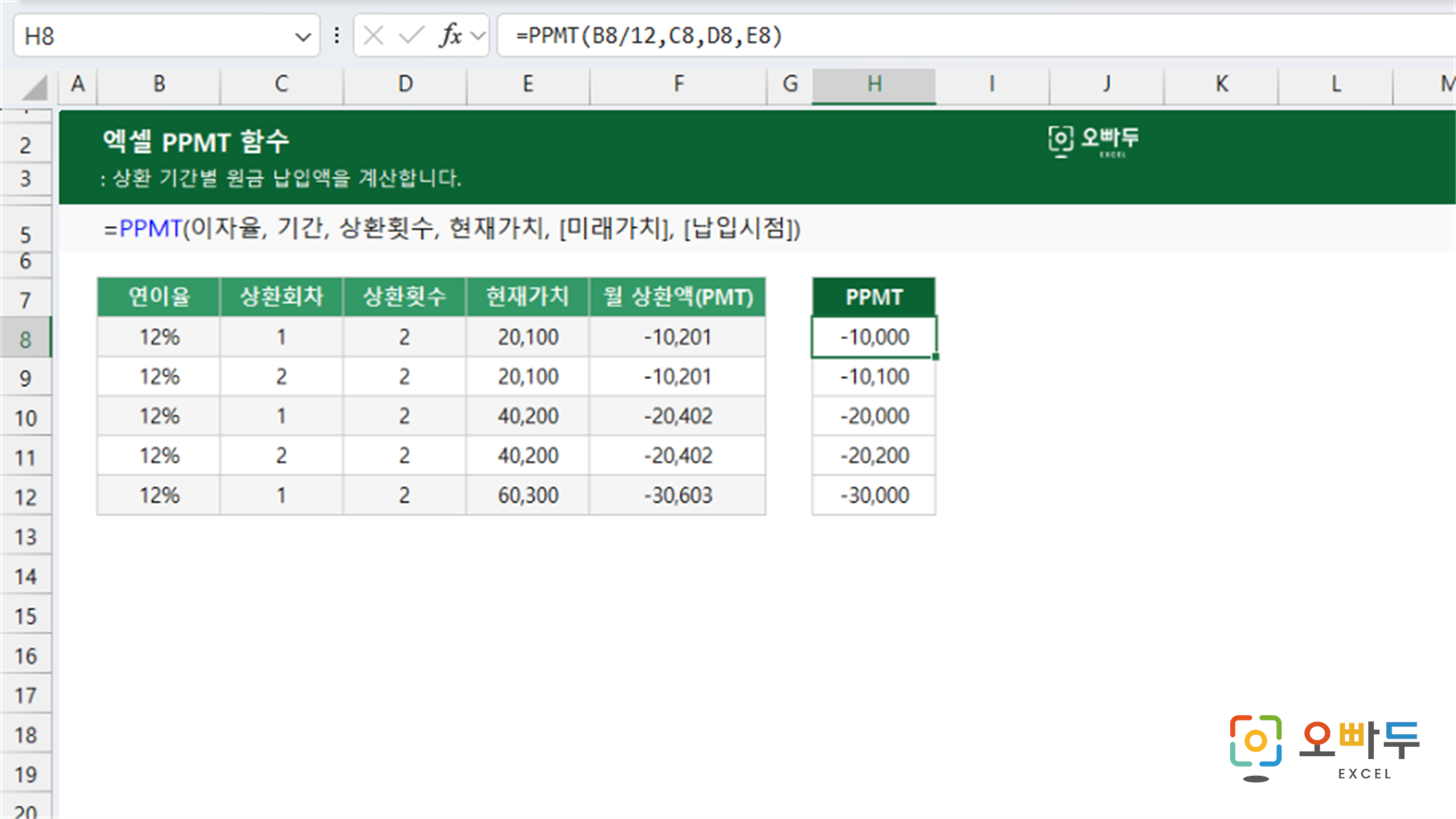The image size is (1456, 819).
Task: Select column B header
Action: click(x=158, y=84)
